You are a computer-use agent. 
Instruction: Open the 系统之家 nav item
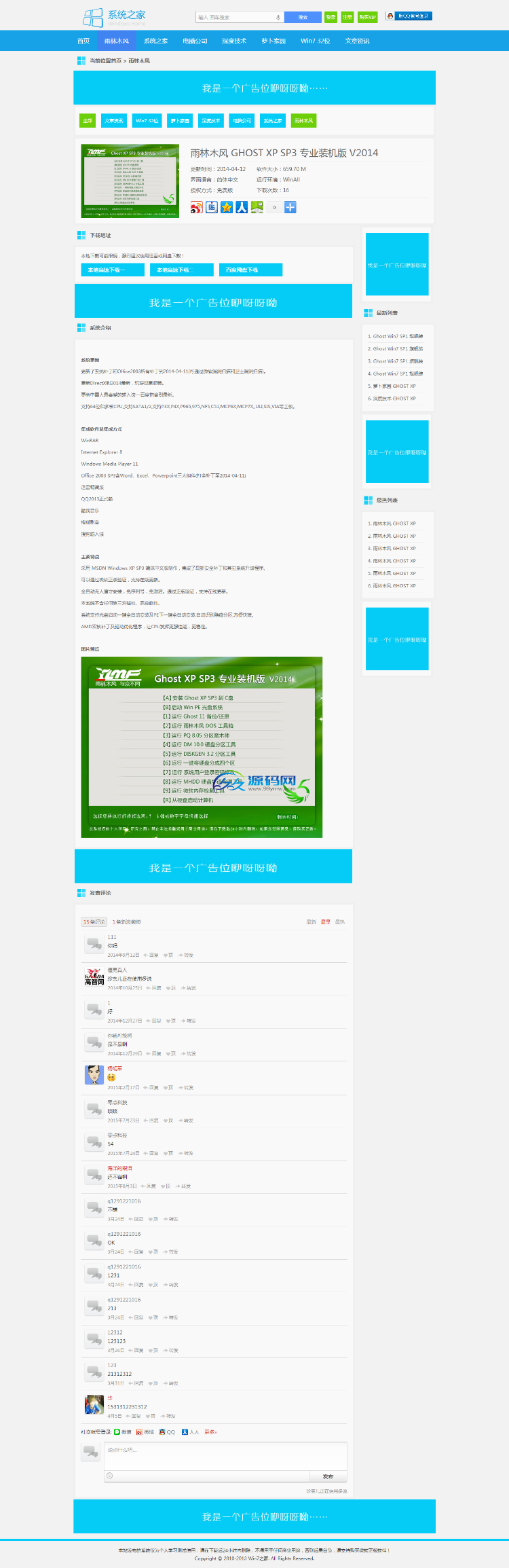156,41
